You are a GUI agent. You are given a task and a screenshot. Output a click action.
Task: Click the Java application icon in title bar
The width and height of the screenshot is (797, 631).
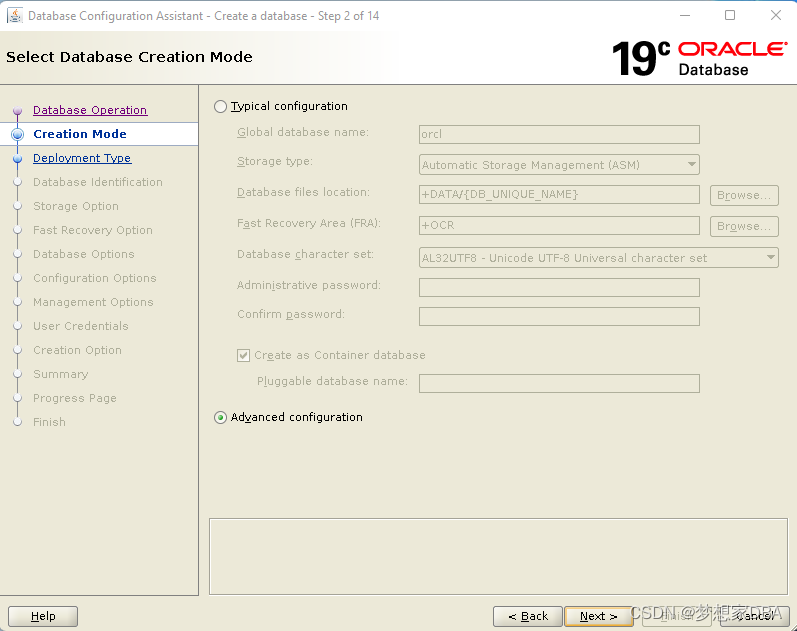14,15
